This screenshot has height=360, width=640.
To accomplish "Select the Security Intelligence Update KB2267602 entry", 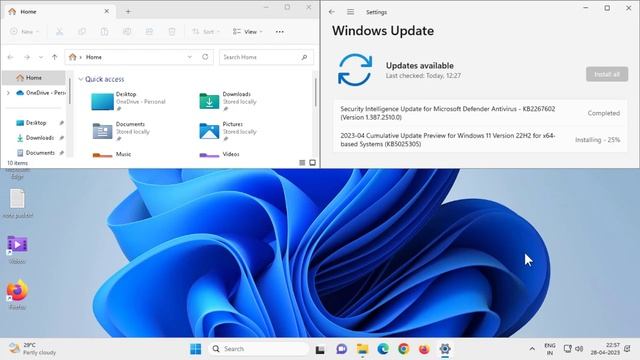I will click(x=480, y=113).
